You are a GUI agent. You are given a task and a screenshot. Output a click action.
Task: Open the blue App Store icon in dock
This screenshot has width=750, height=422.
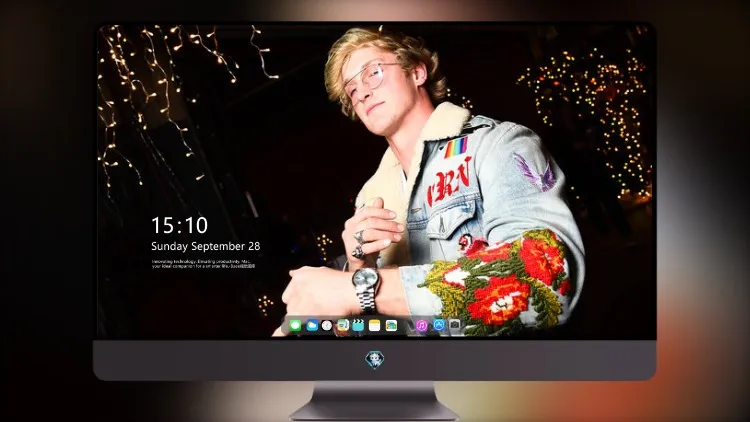click(x=439, y=325)
